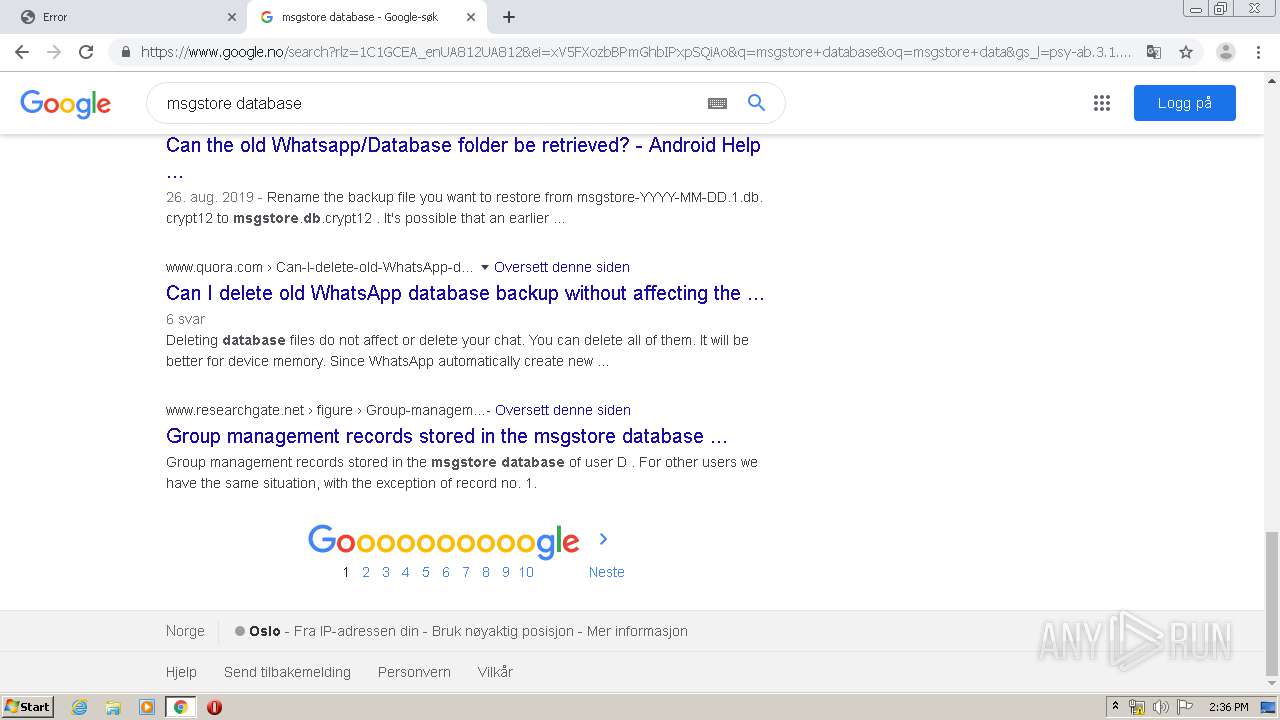Click the Google logo in header
Screen dimensions: 1280x720
coord(66,104)
